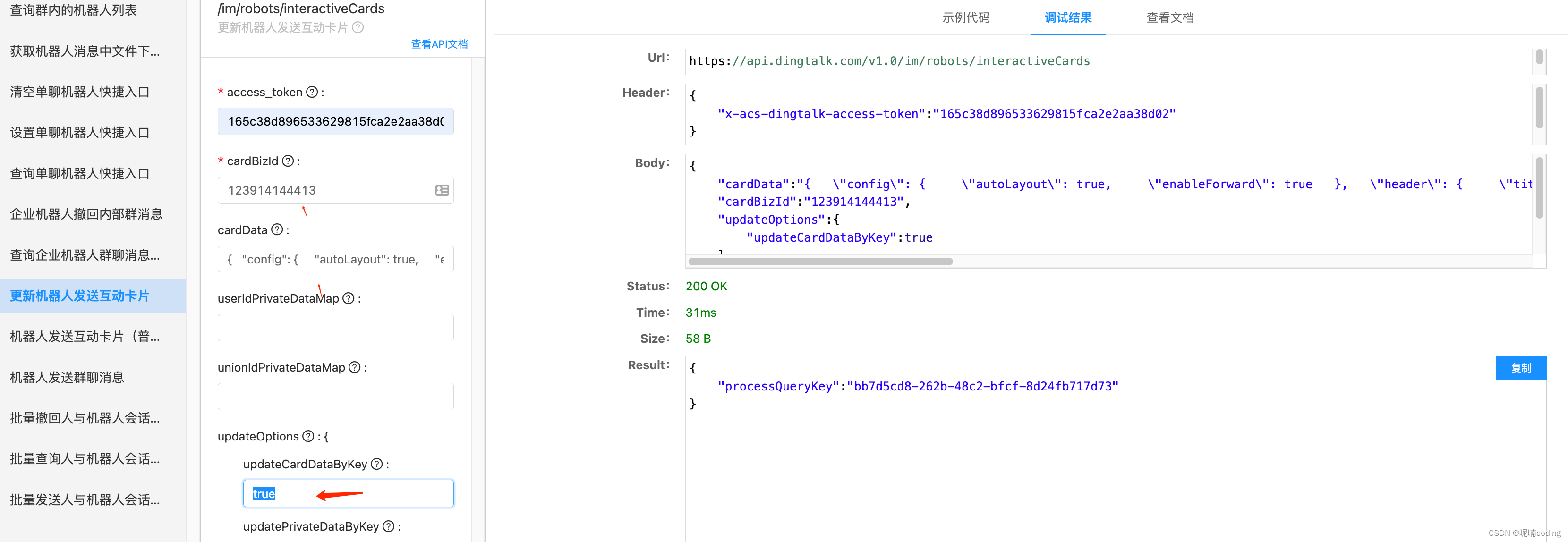Select 查询企业机器人群聊消息... in sidebar

pos(85,255)
